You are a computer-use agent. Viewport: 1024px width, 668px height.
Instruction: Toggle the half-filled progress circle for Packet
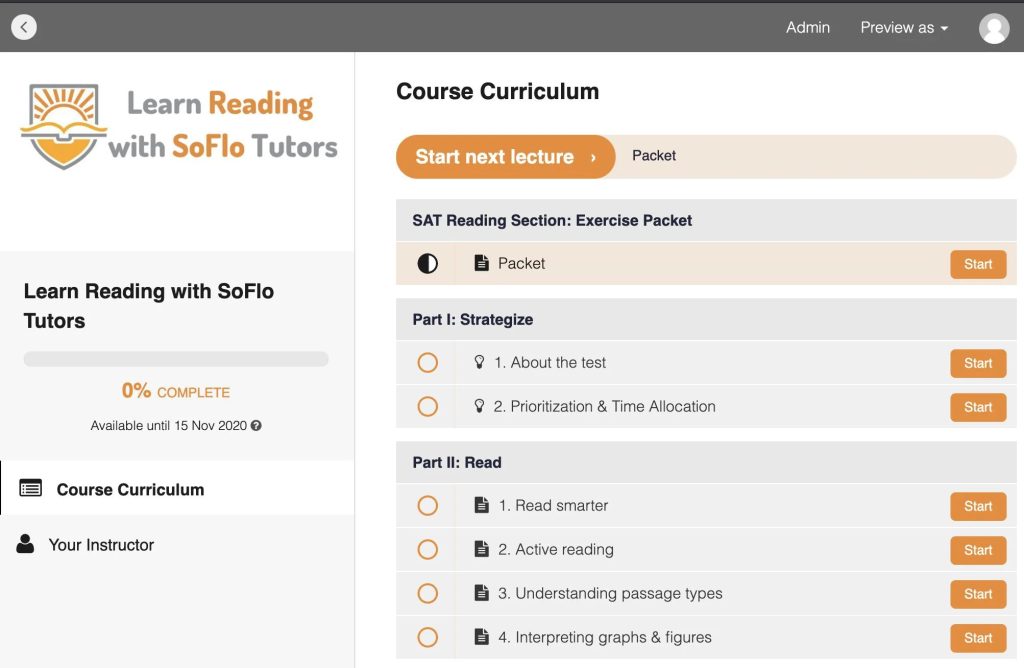pos(428,264)
